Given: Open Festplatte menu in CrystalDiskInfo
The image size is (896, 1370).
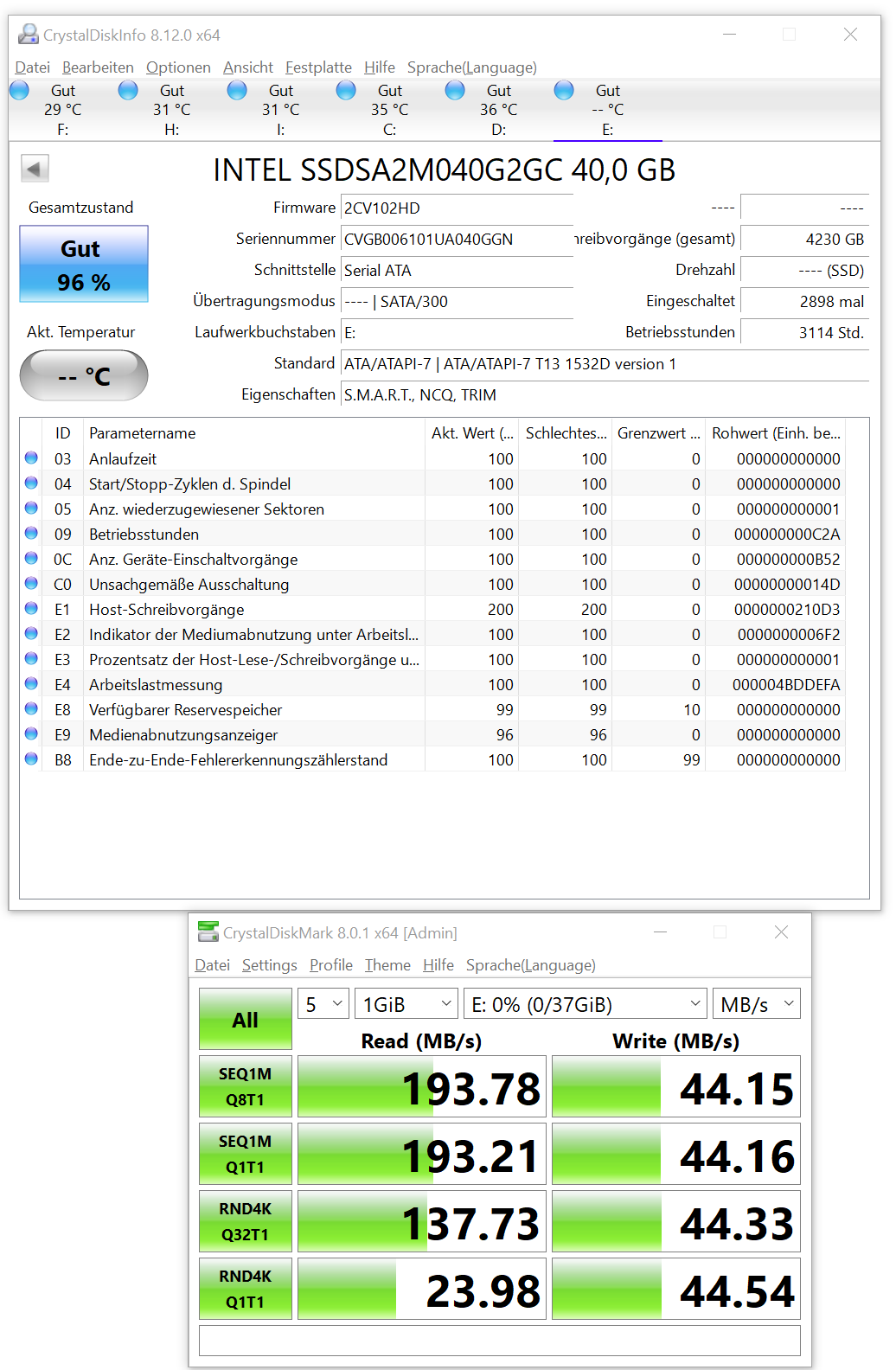Looking at the screenshot, I should (318, 67).
